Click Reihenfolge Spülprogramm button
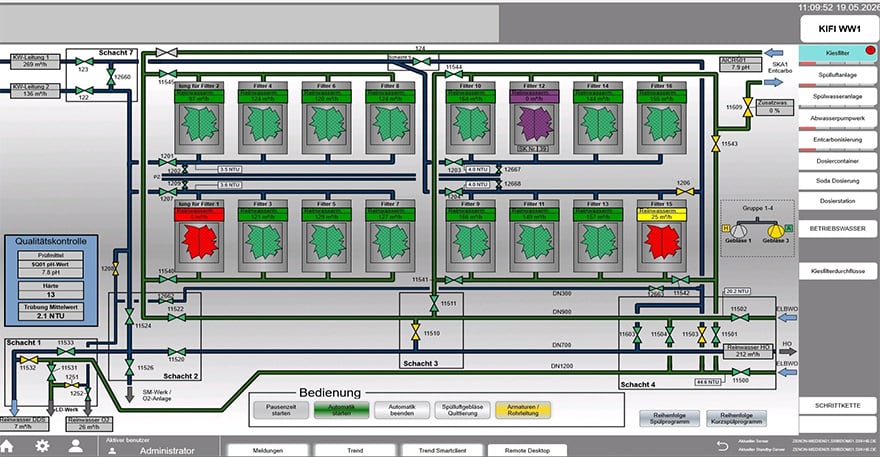Screen dimensions: 880x457 tap(670, 418)
